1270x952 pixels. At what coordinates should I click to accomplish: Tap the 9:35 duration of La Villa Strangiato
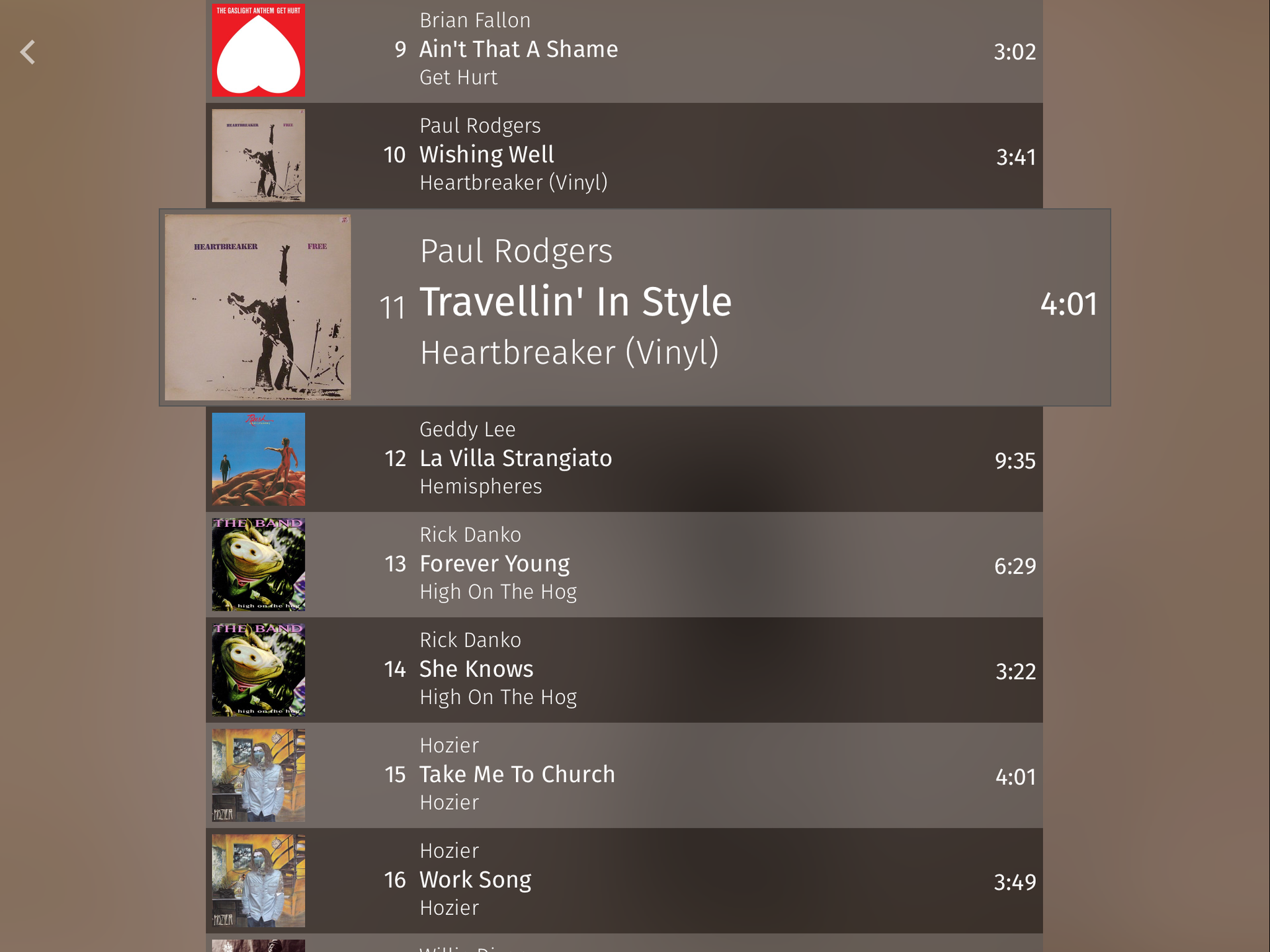1015,461
